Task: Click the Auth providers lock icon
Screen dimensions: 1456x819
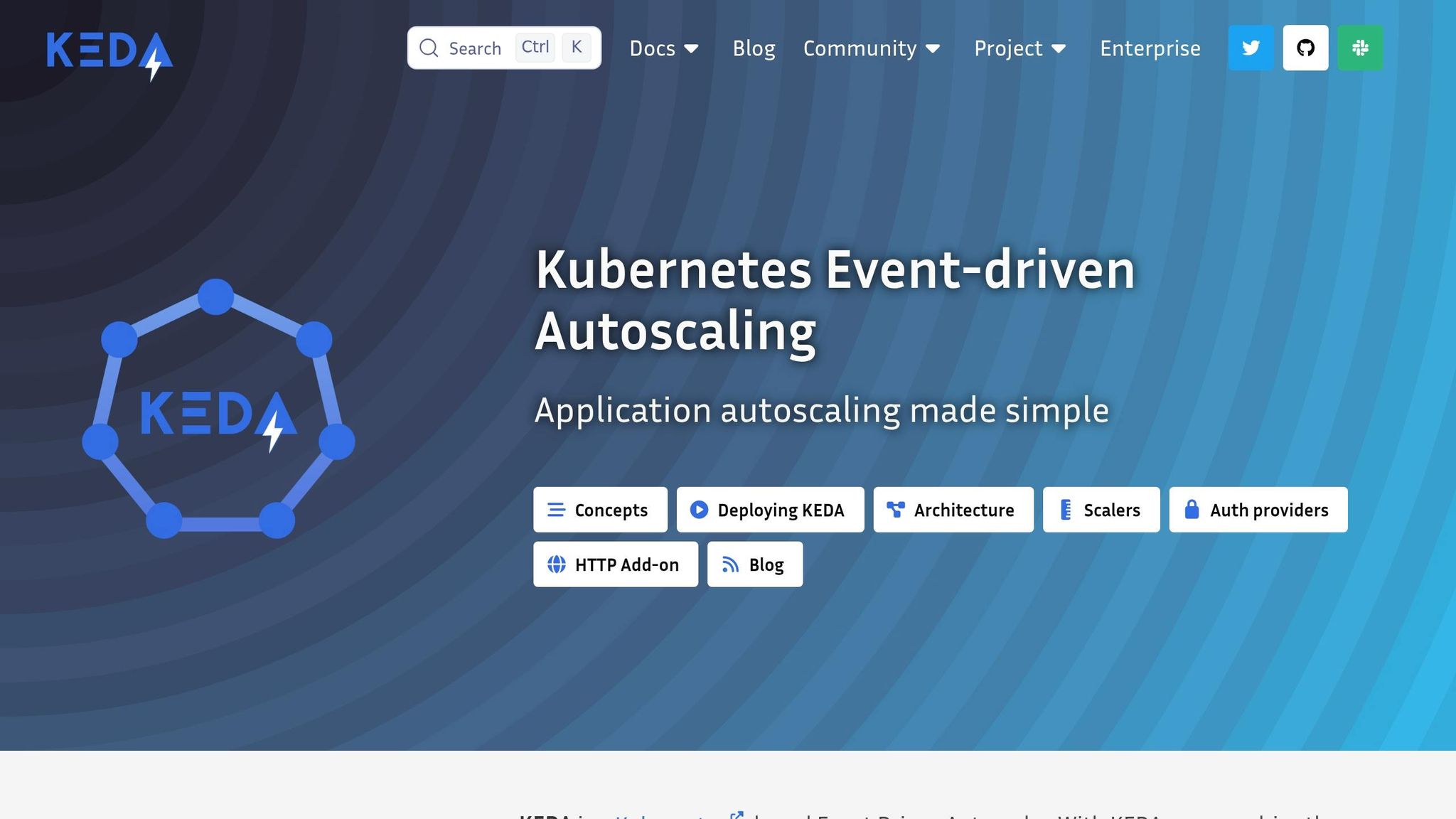Action: point(1192,509)
